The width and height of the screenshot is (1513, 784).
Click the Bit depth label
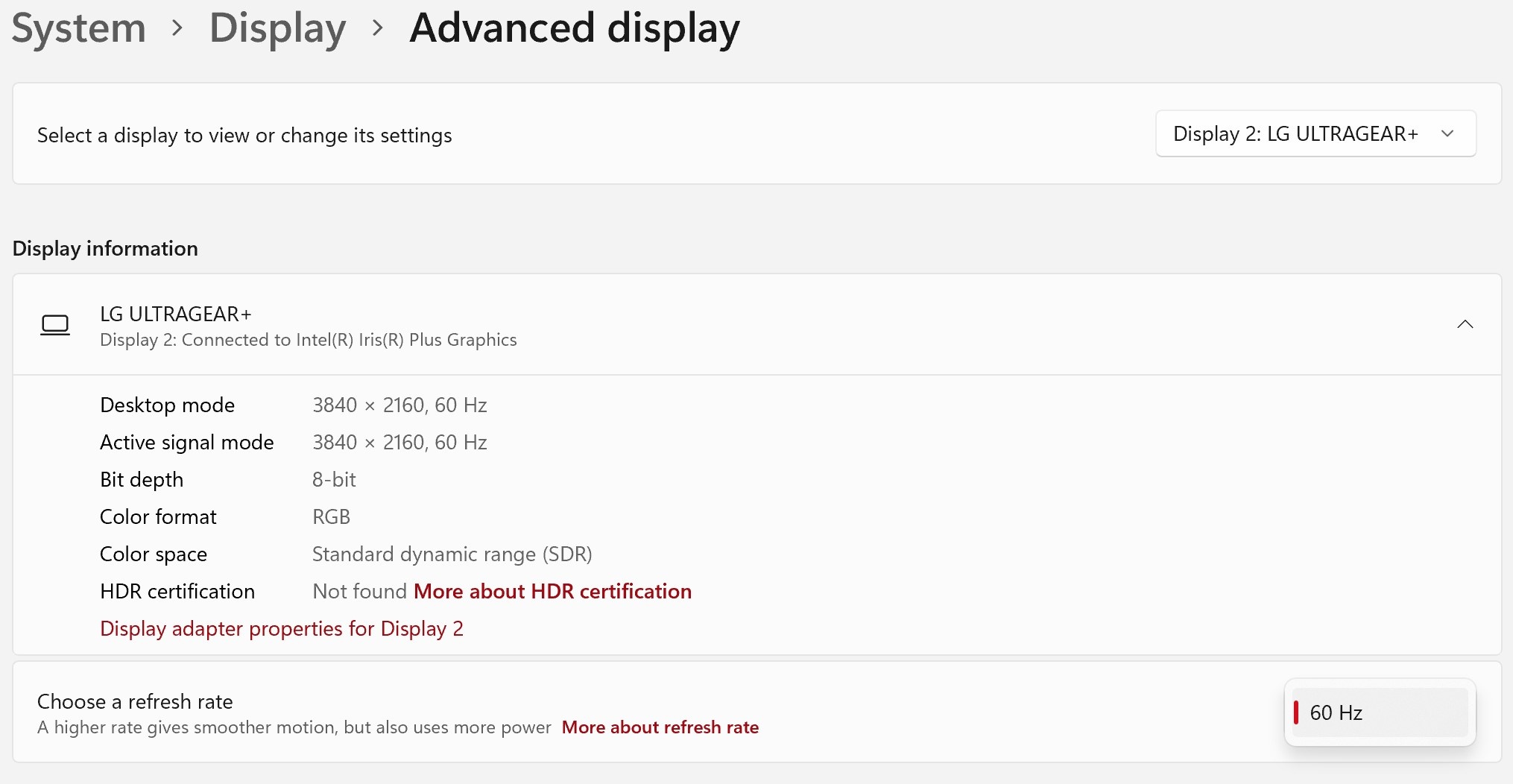point(142,479)
